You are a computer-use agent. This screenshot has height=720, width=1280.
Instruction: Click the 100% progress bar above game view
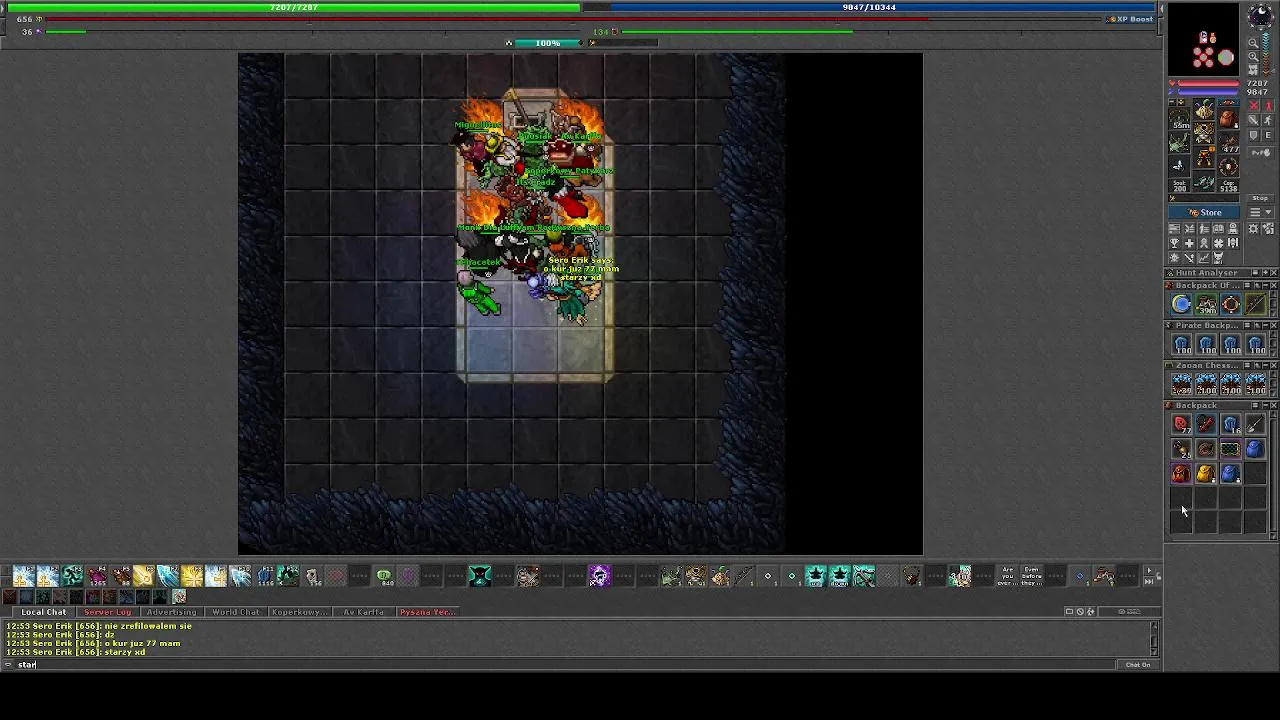547,43
